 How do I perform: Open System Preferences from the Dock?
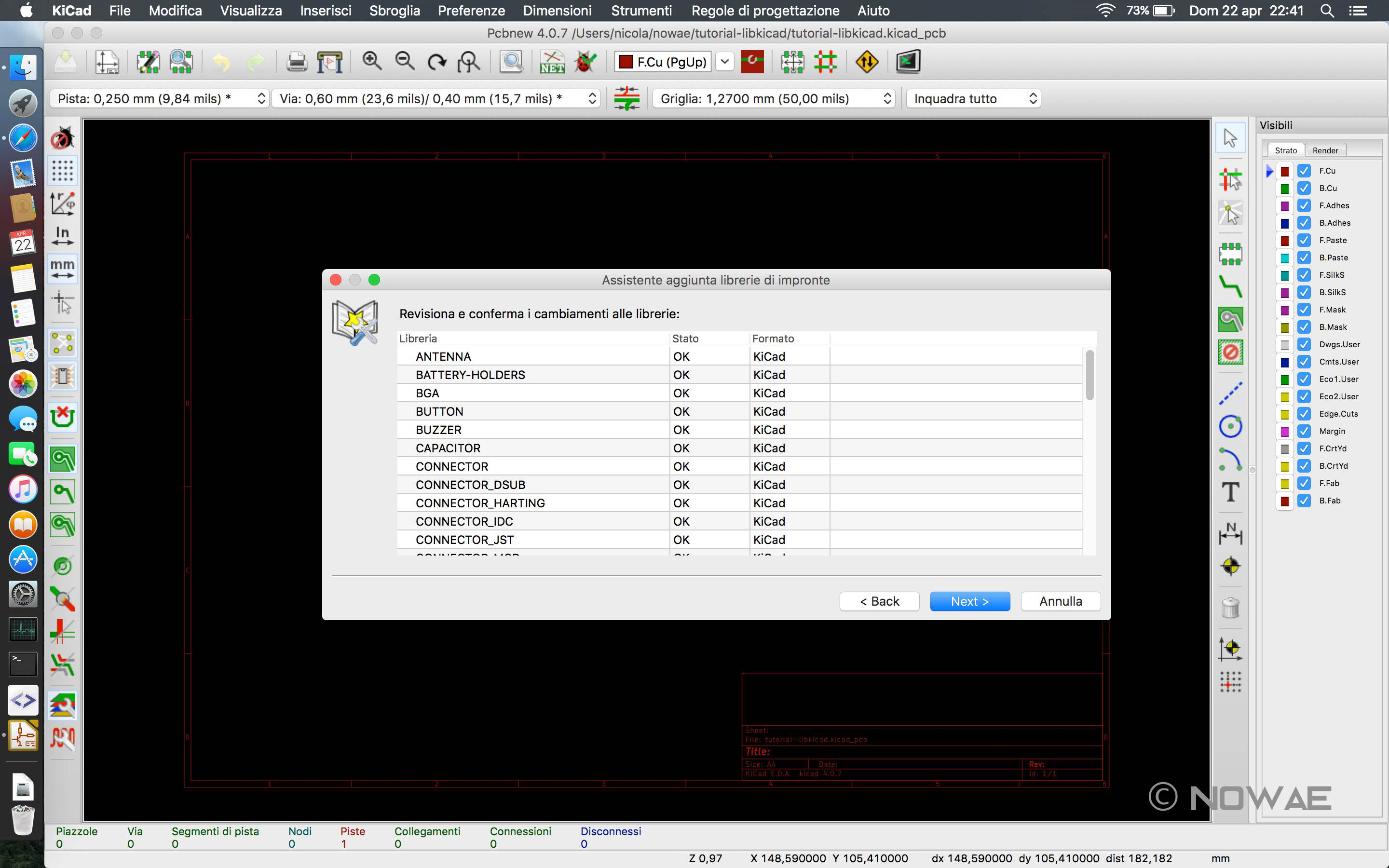click(23, 595)
